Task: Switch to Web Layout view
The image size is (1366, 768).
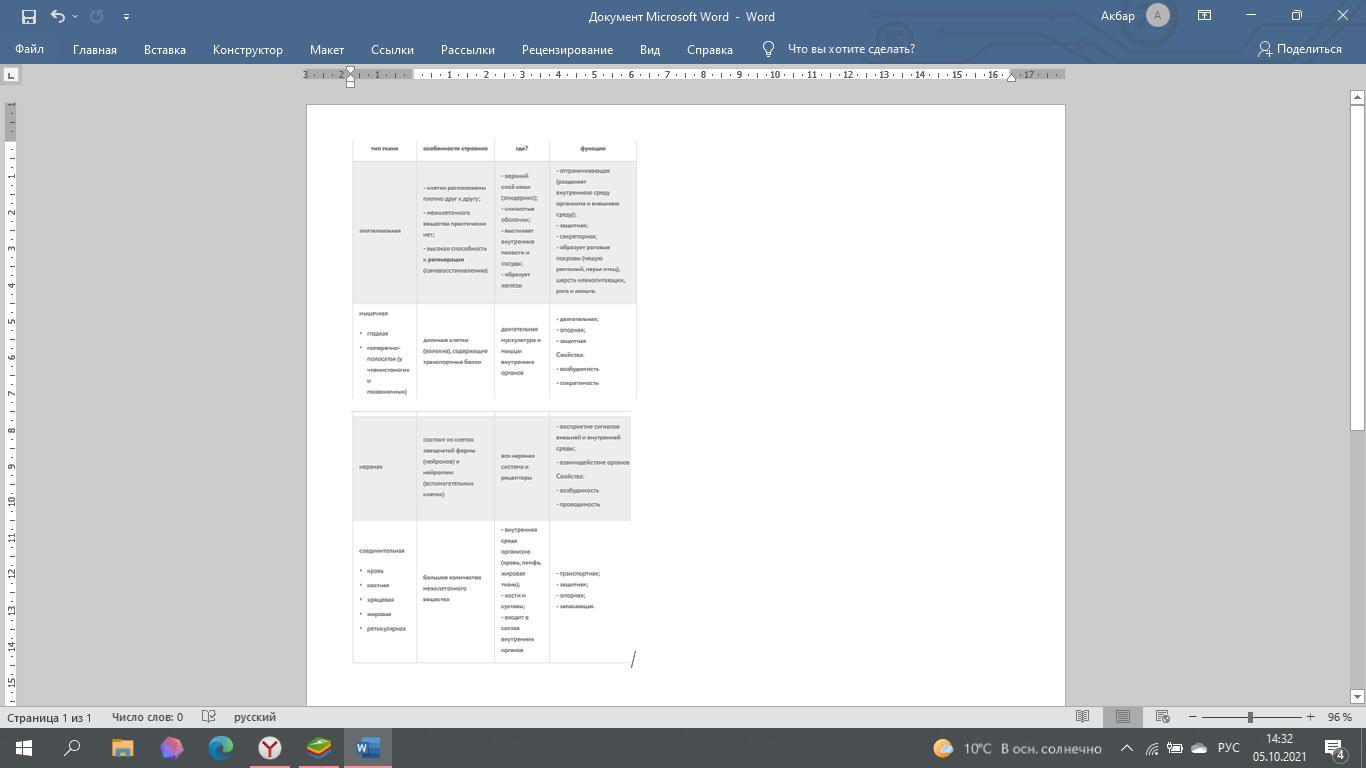Action: [x=1163, y=717]
